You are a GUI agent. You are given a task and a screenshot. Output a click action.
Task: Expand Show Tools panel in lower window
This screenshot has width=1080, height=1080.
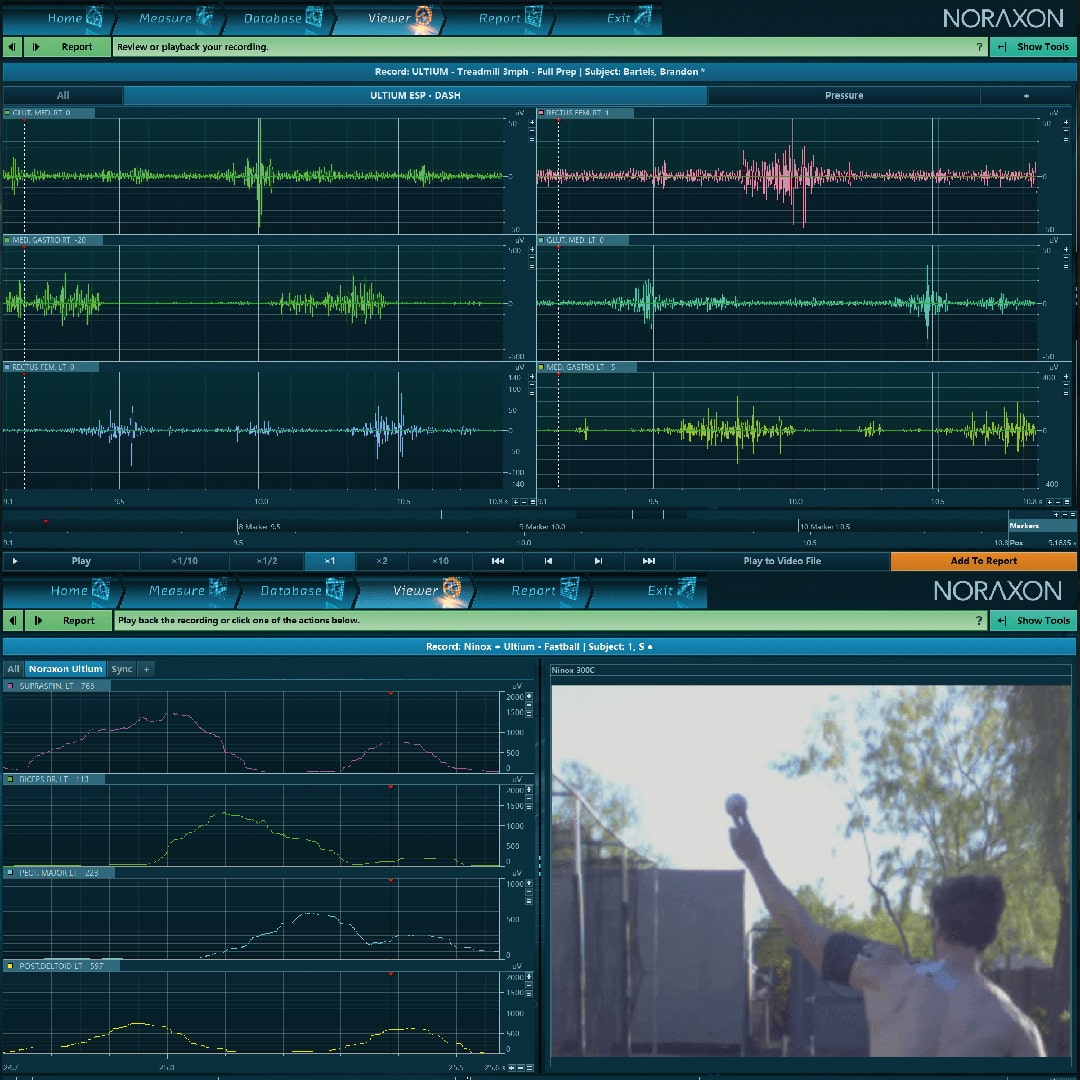pos(1034,621)
